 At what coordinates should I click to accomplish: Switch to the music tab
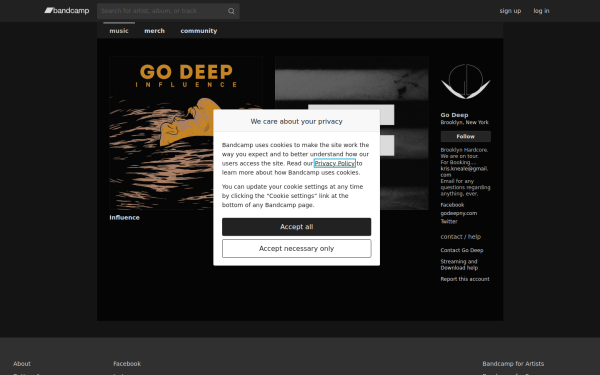click(x=119, y=31)
